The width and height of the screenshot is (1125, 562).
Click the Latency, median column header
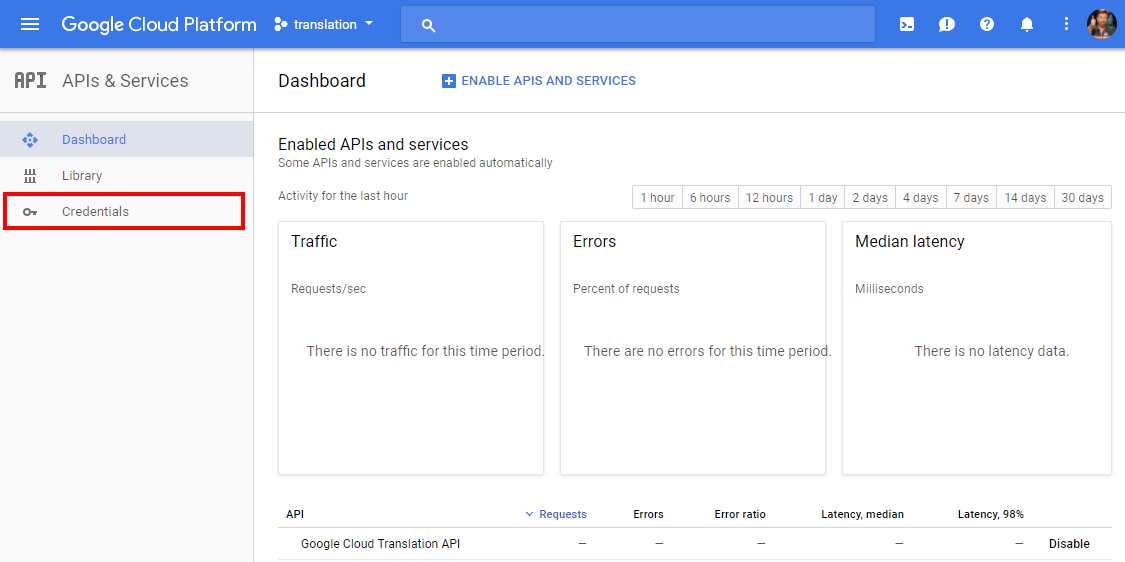point(862,514)
